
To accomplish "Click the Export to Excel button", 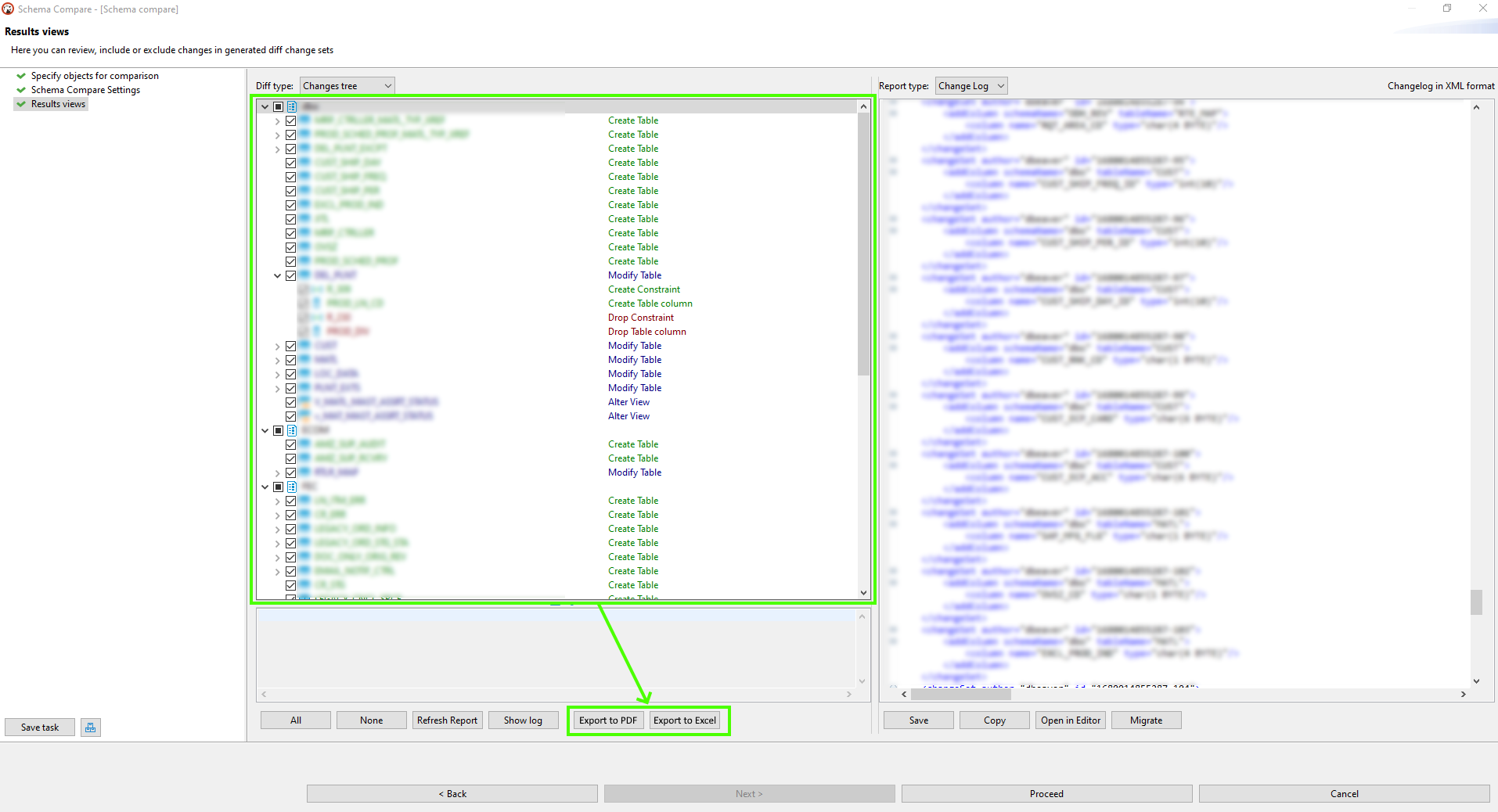I will click(x=685, y=720).
